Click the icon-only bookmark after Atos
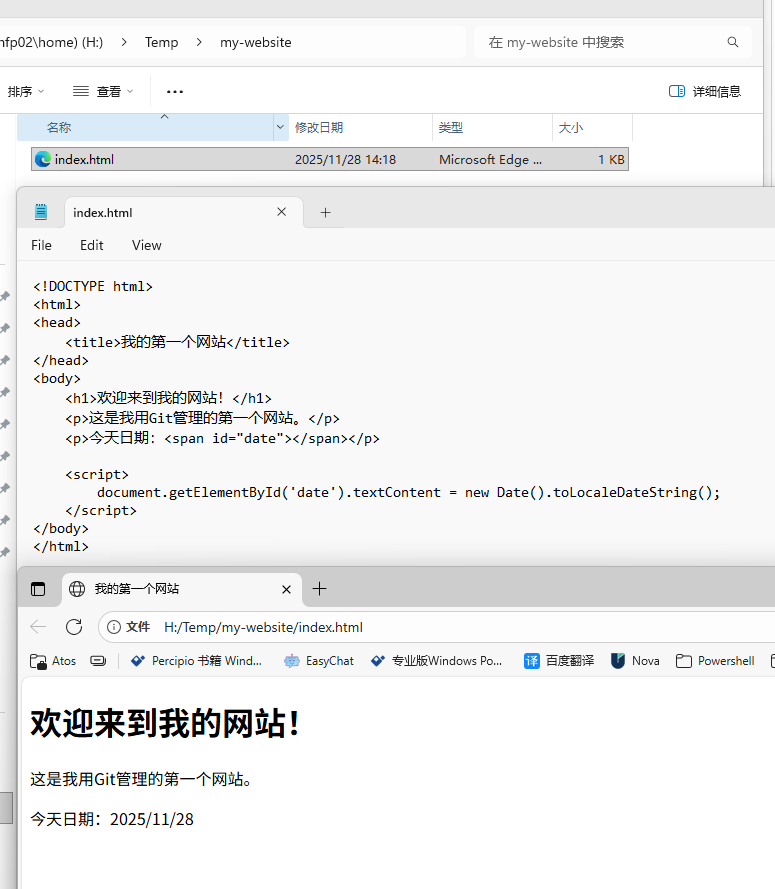The image size is (775, 889). [98, 661]
